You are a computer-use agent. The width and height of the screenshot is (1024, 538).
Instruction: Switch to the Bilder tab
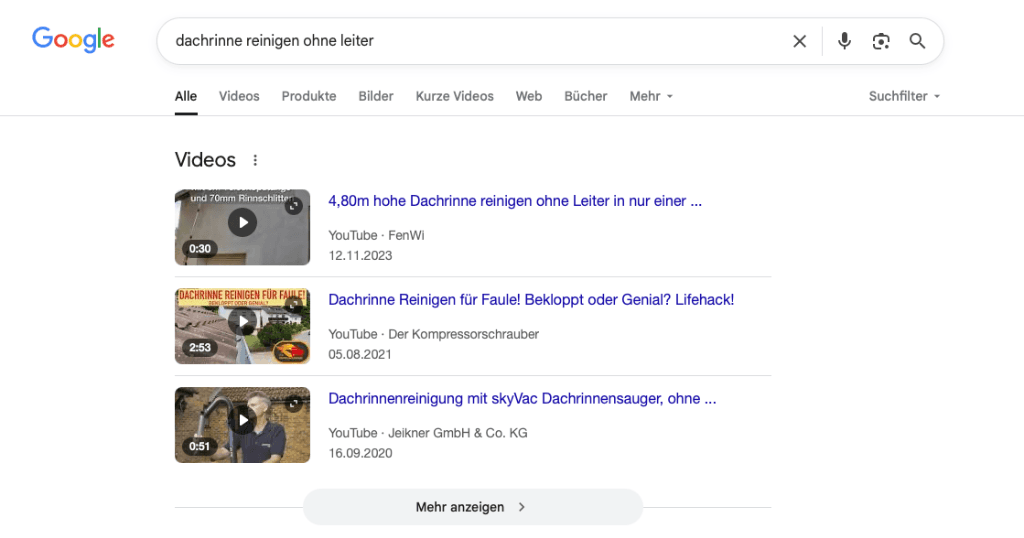(376, 96)
